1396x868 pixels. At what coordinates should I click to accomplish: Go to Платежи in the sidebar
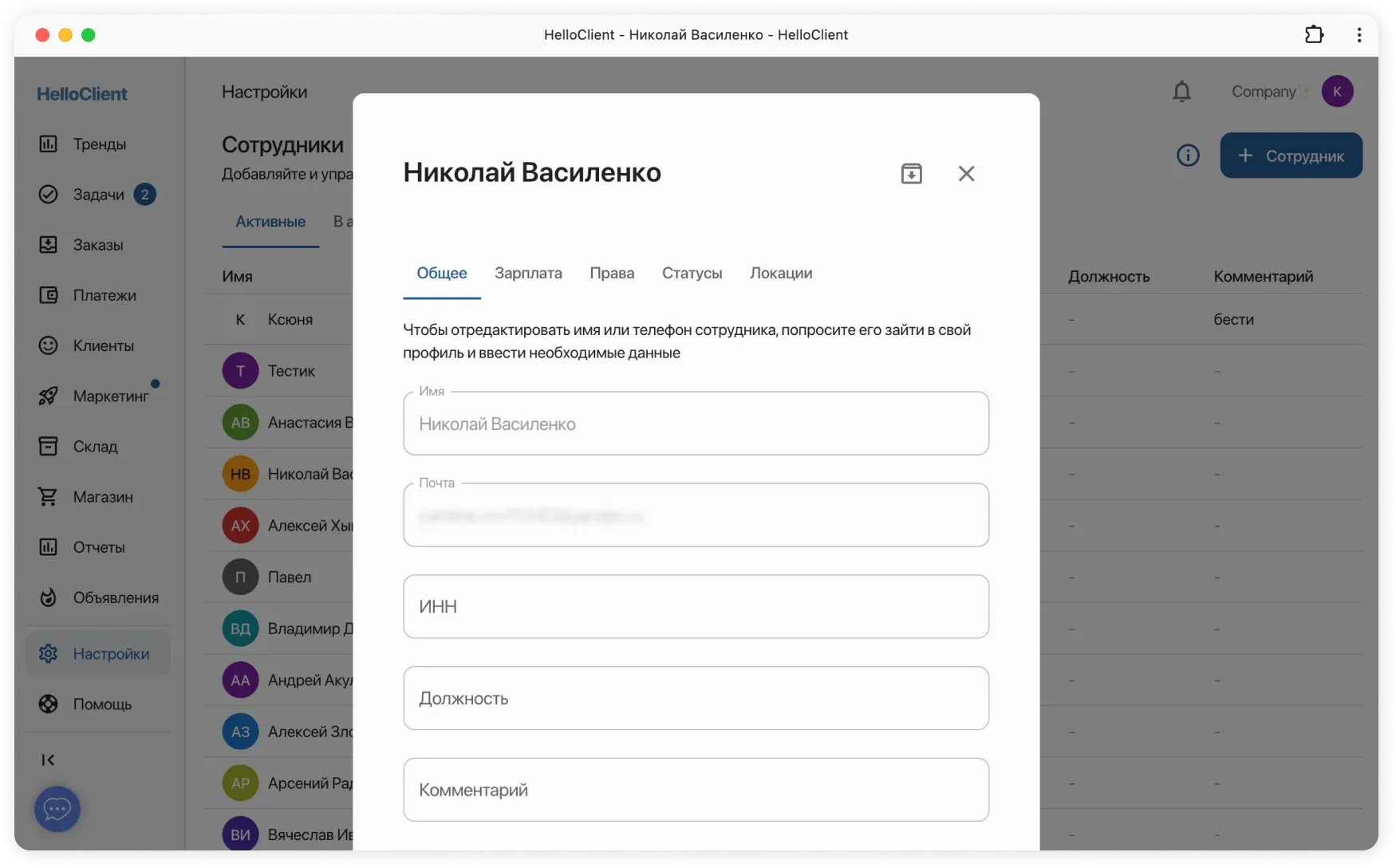100,295
